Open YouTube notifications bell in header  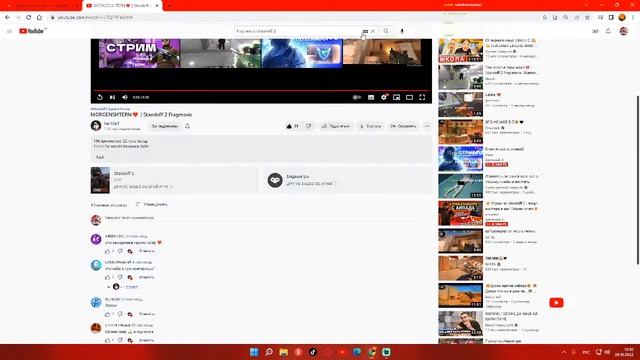tap(608, 31)
